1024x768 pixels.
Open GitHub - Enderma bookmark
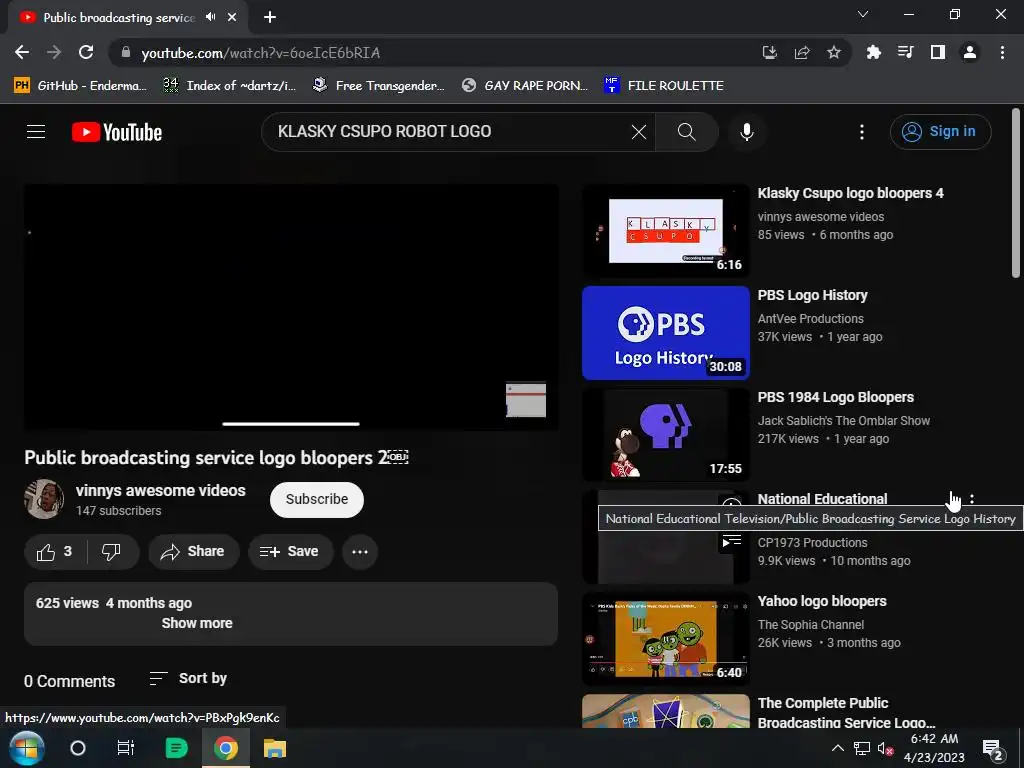point(80,86)
